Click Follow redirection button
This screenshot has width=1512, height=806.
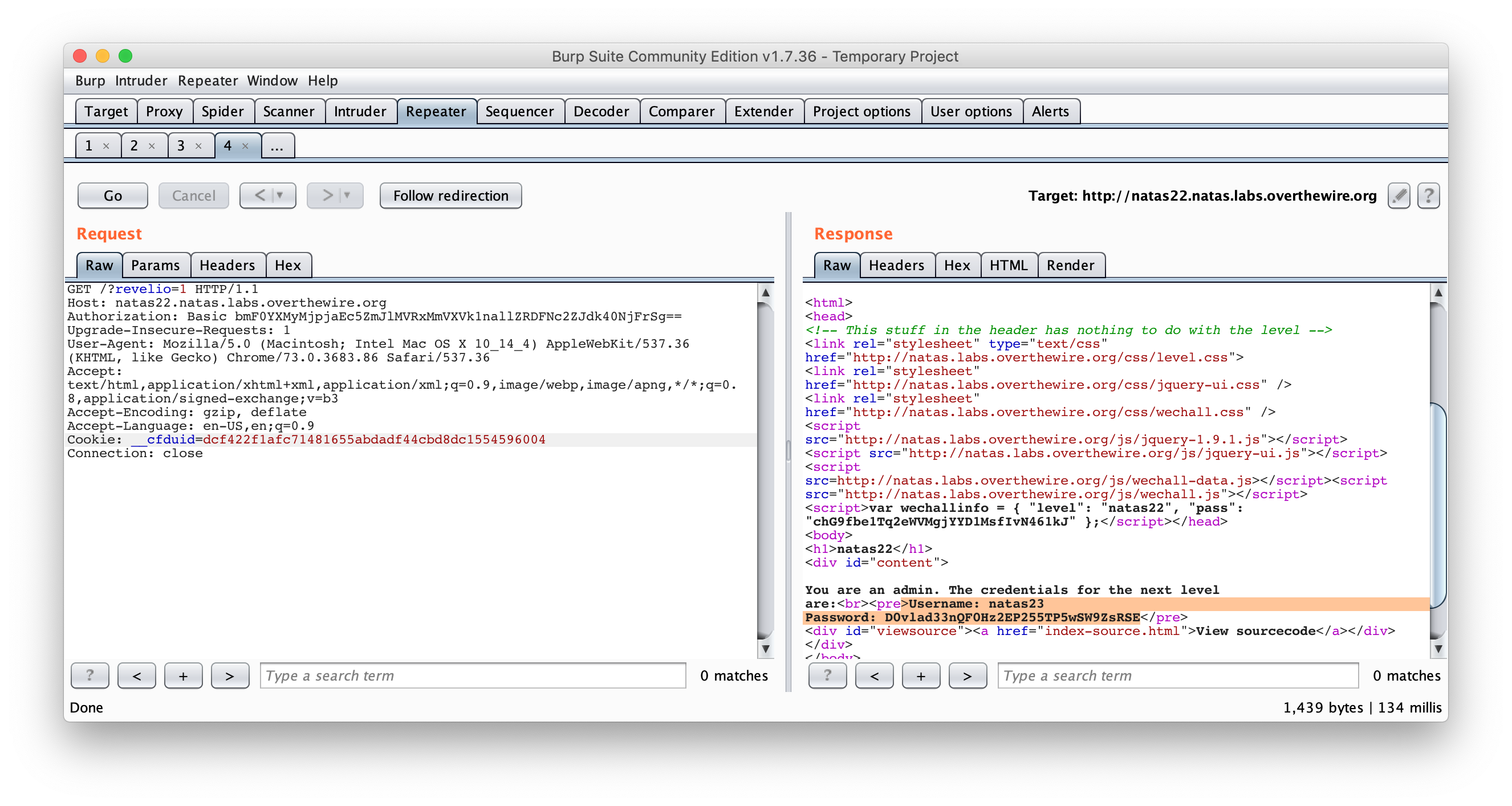coord(450,196)
